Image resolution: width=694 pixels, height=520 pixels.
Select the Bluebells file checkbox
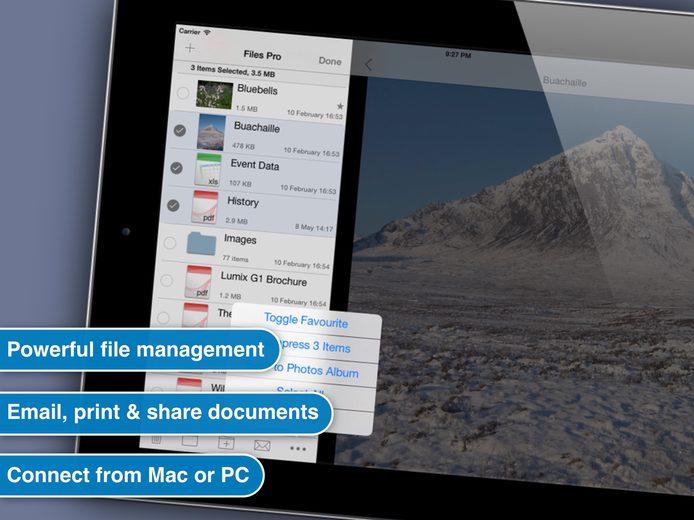(x=183, y=93)
